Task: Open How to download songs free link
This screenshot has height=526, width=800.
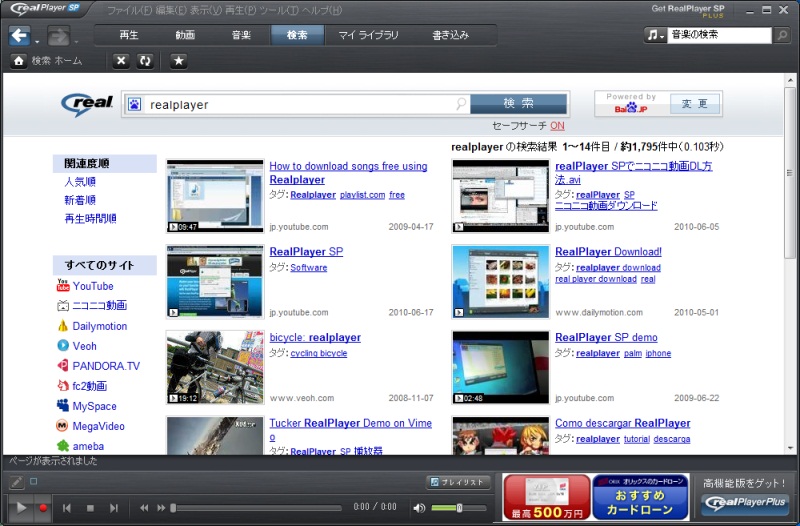Action: click(x=348, y=172)
